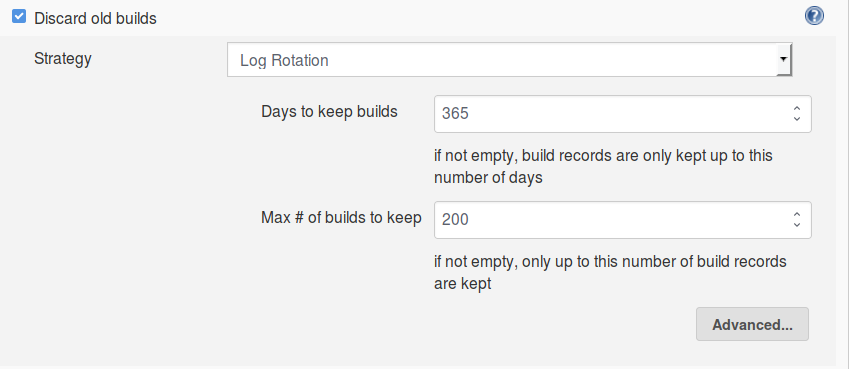Open the Advanced... options button

tap(752, 324)
